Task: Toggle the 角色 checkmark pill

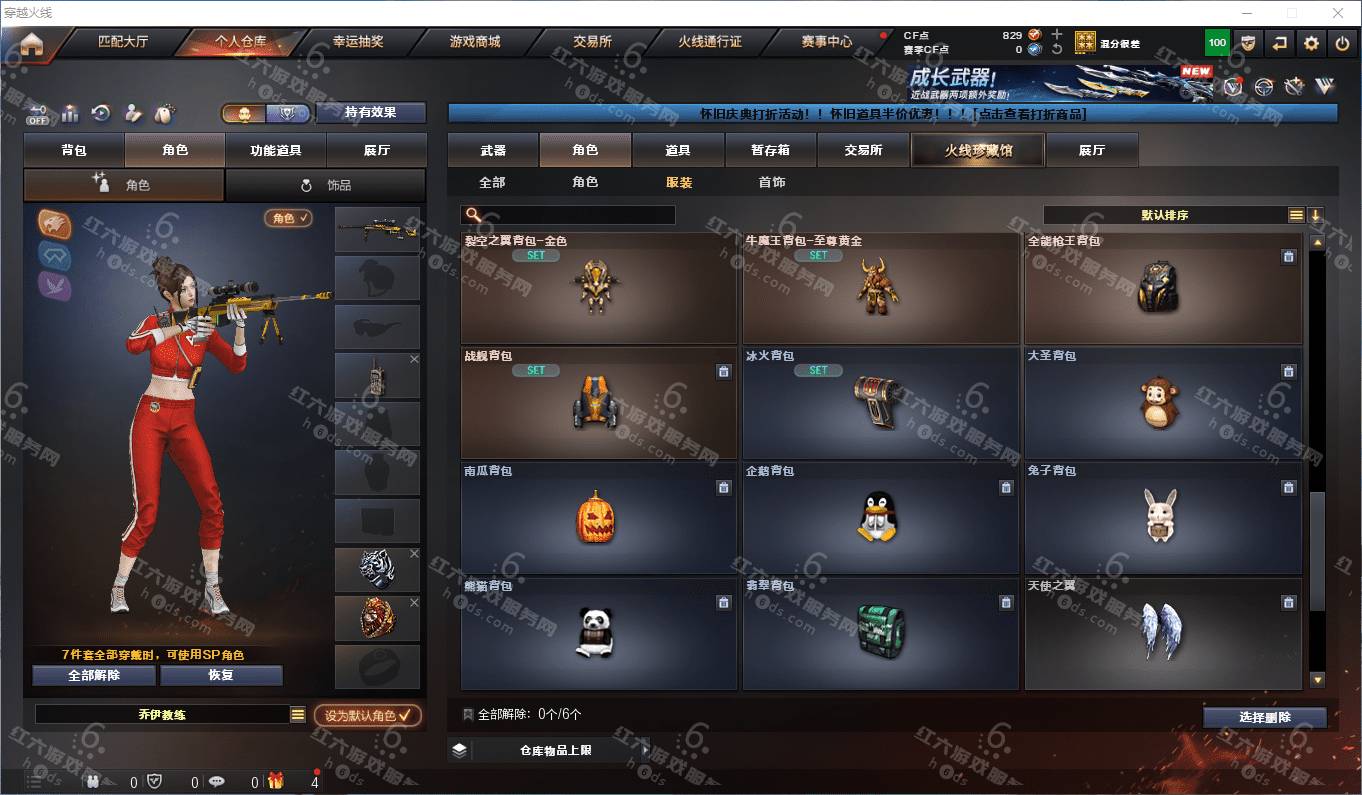Action: pyautogui.click(x=289, y=217)
